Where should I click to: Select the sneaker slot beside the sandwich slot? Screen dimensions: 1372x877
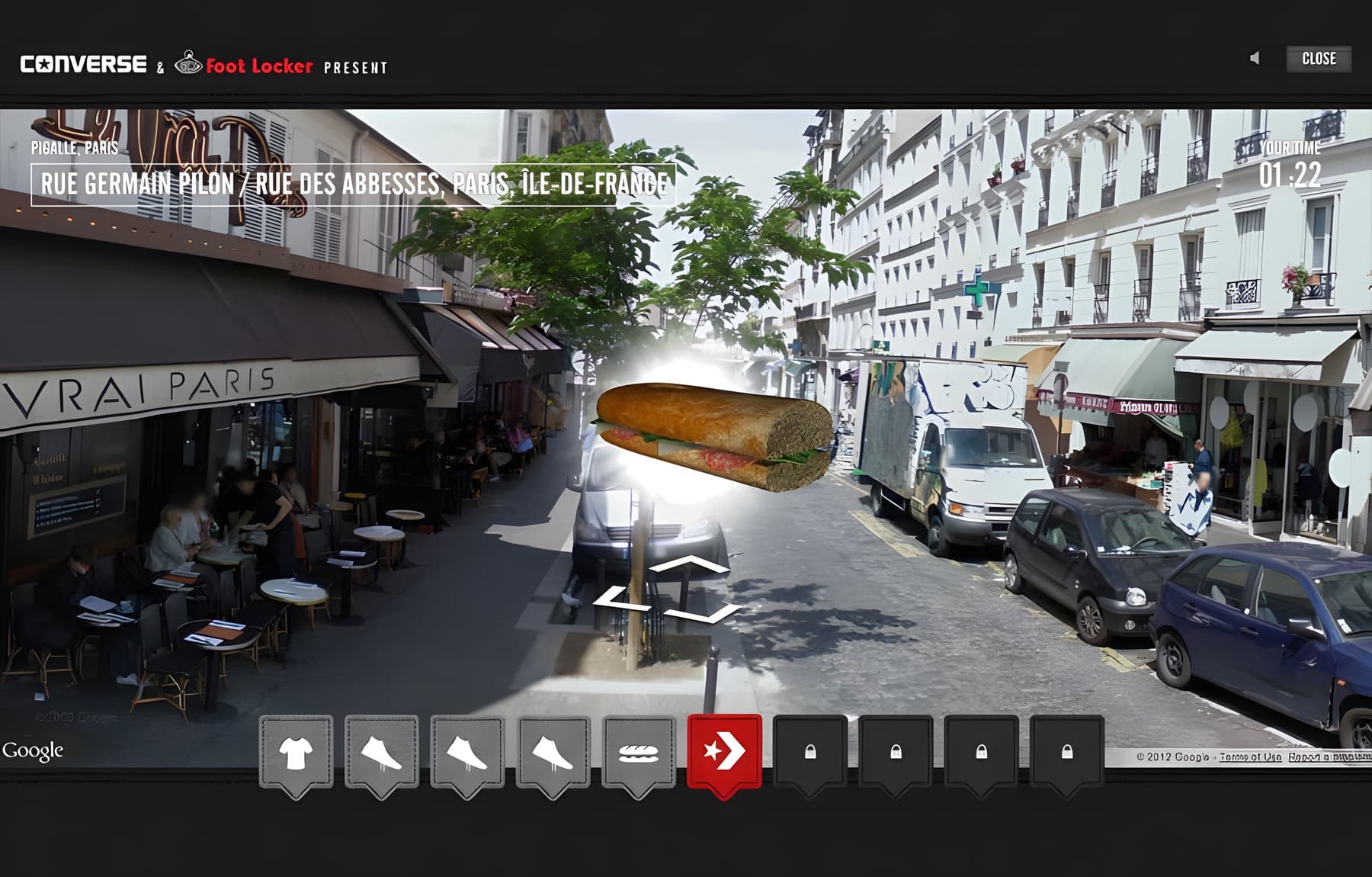[553, 753]
